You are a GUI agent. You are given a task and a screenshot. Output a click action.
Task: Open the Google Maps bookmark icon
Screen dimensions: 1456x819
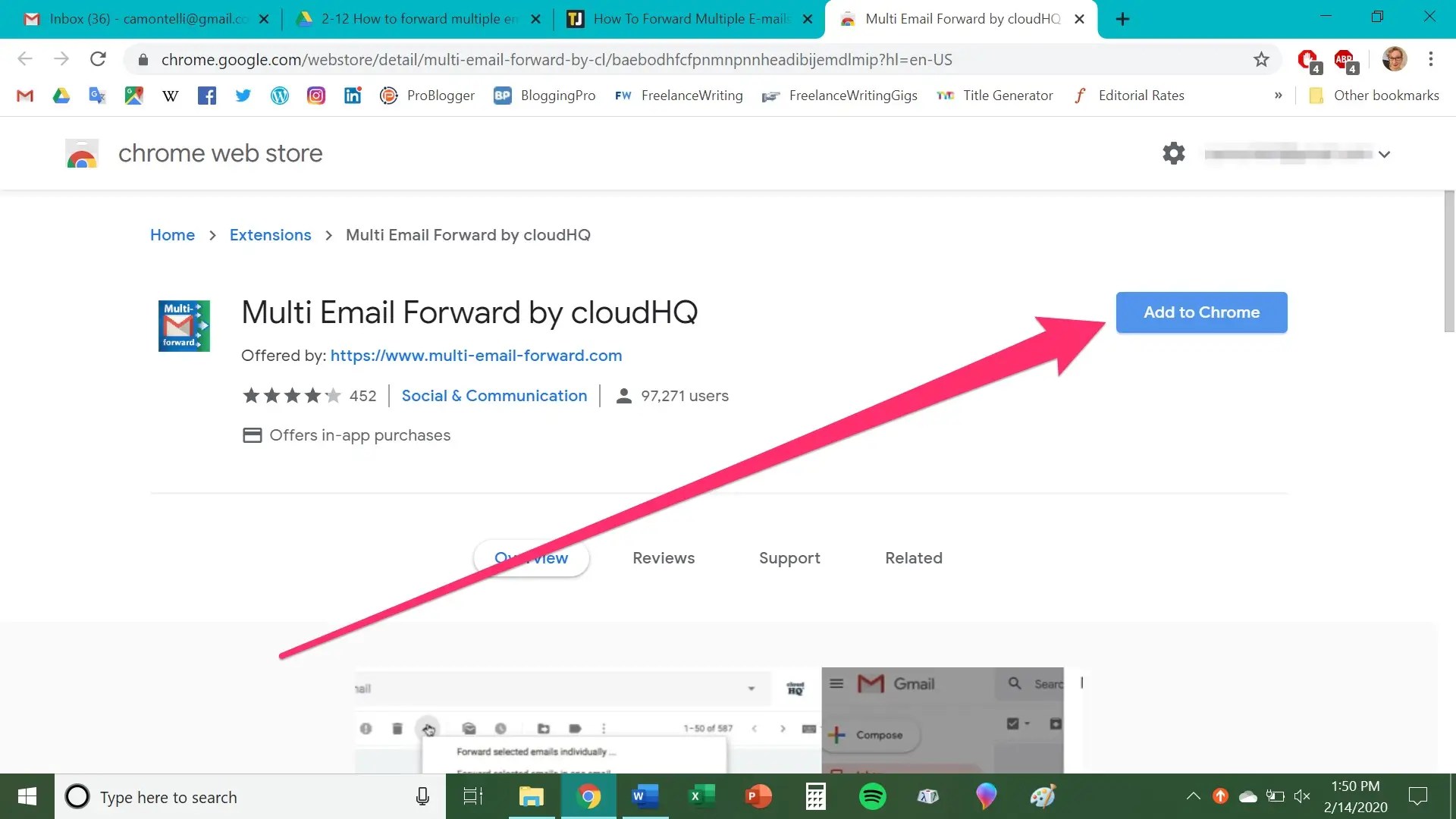(134, 96)
